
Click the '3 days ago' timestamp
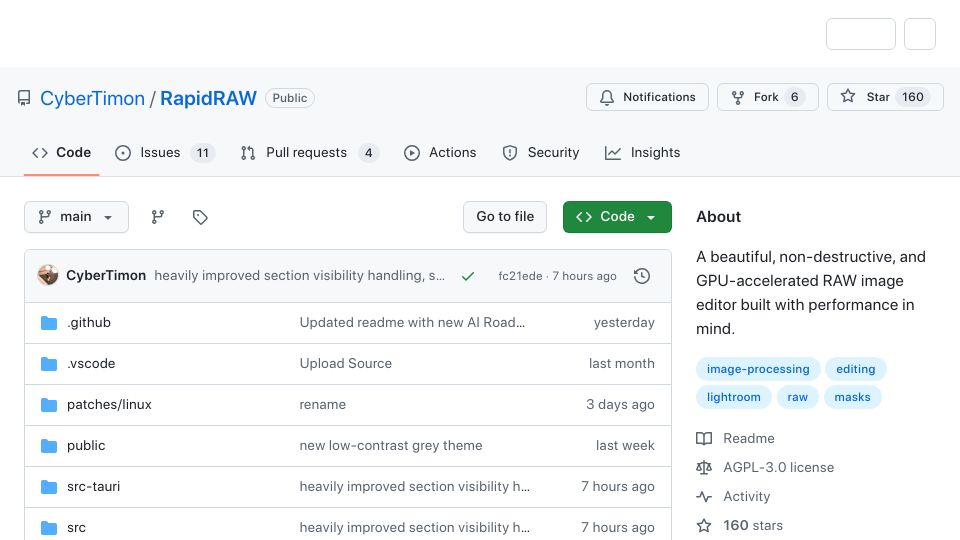click(620, 405)
